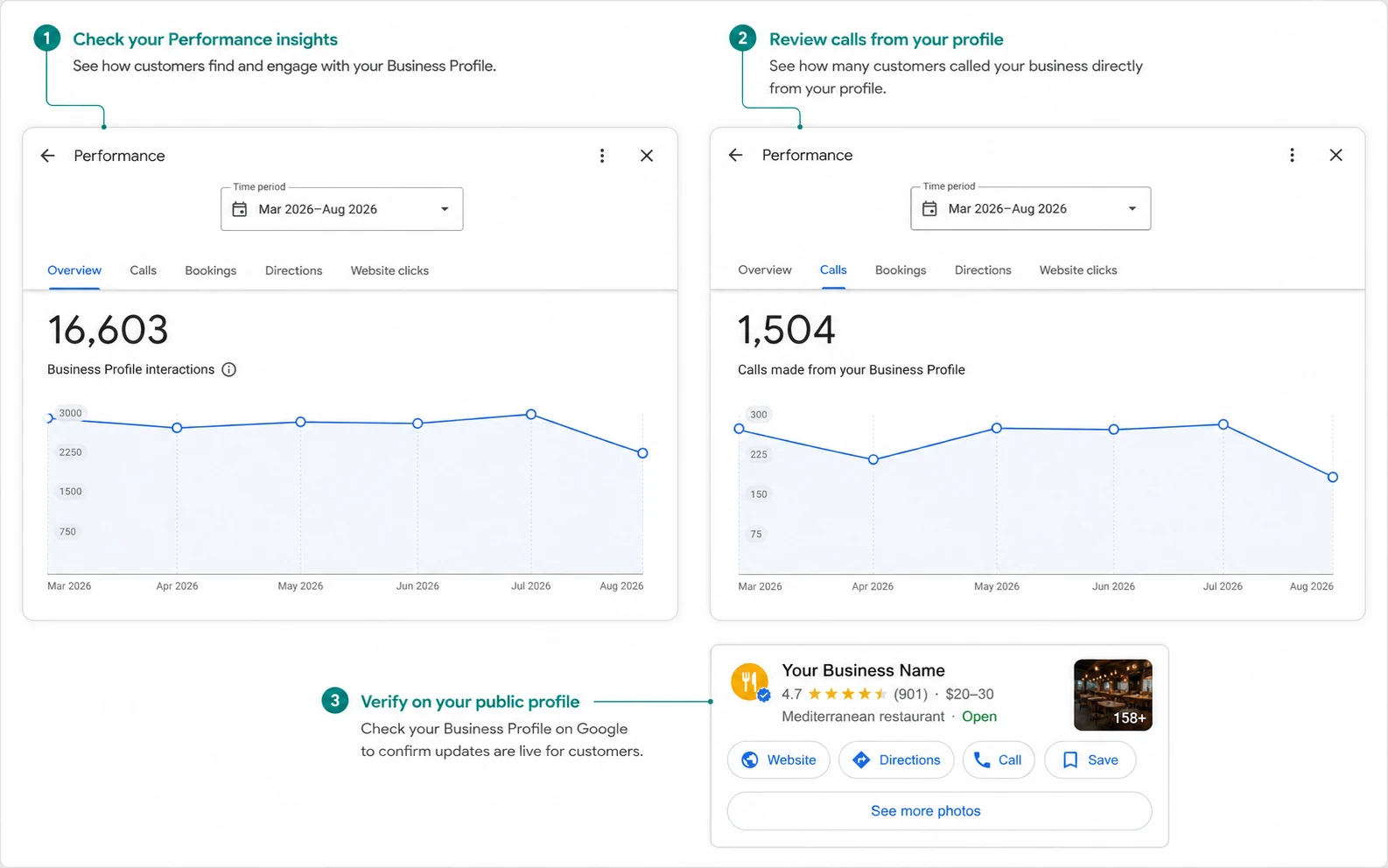Click the restaurant fork-and-knife profile icon
The image size is (1388, 868).
coord(750,682)
